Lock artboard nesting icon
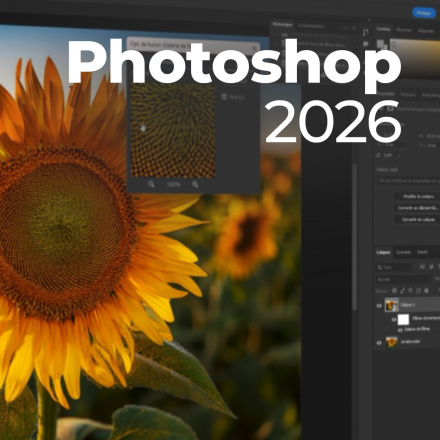Image resolution: width=440 pixels, height=440 pixels. (x=418, y=291)
